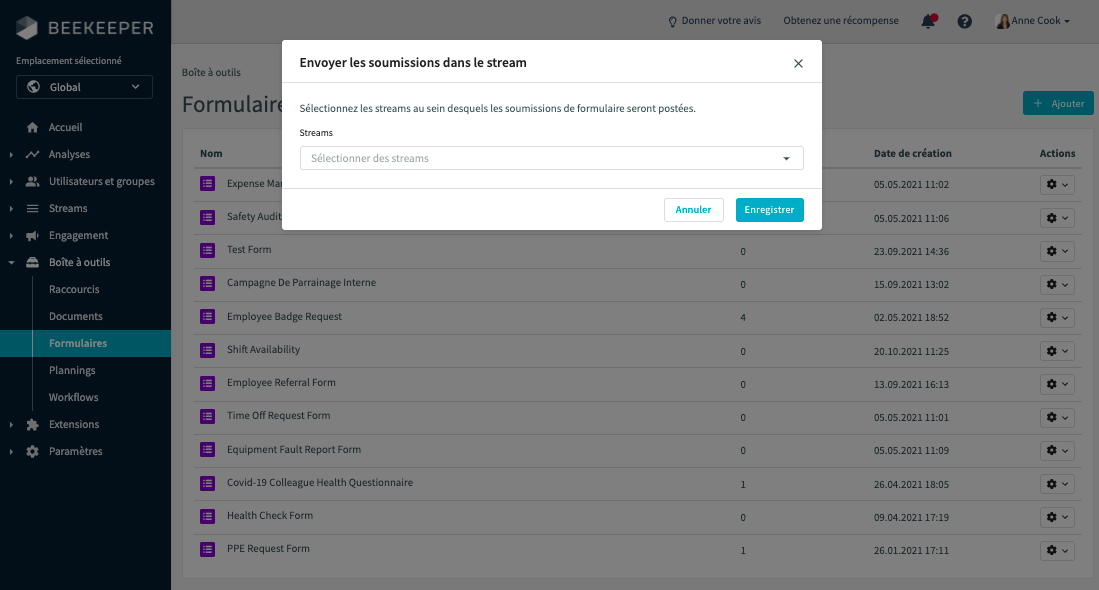Viewport: 1099px width, 590px height.
Task: Close the stream submissions dialog
Action: 798,63
